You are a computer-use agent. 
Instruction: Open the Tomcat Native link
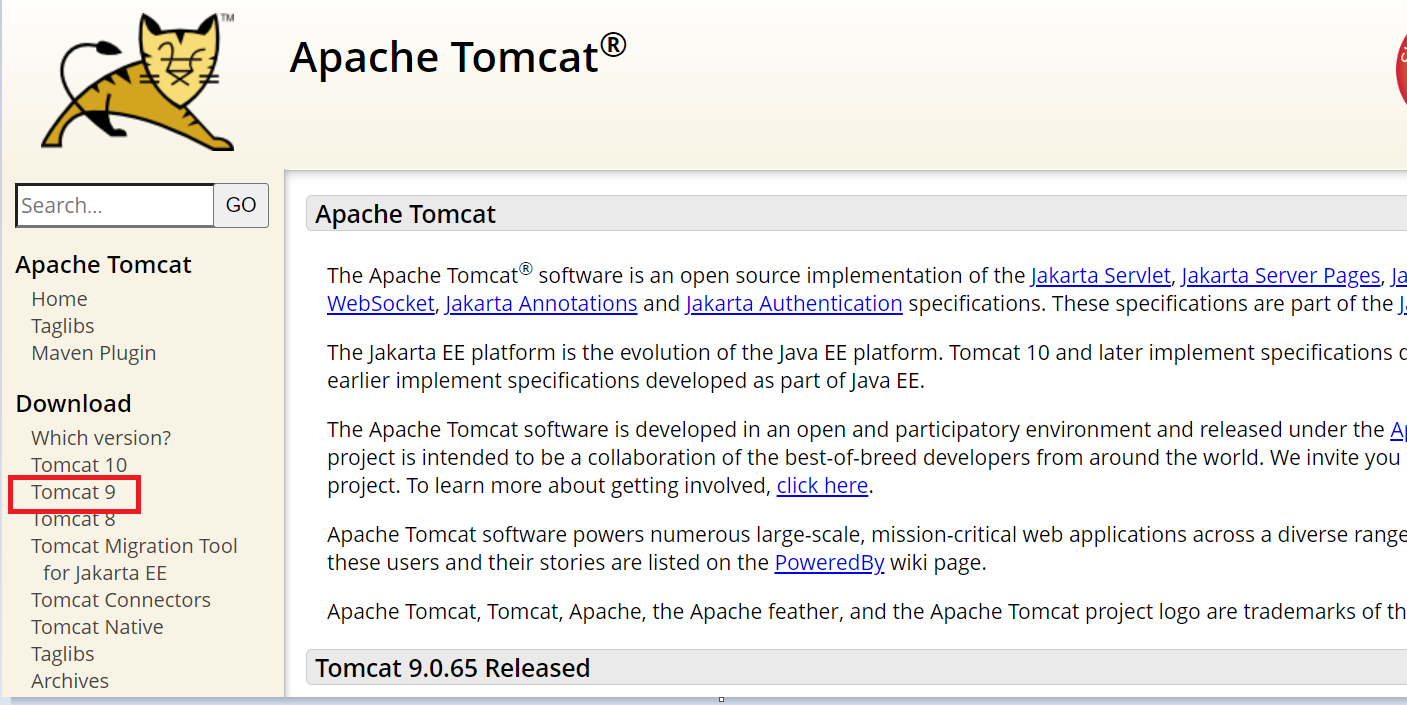[97, 627]
